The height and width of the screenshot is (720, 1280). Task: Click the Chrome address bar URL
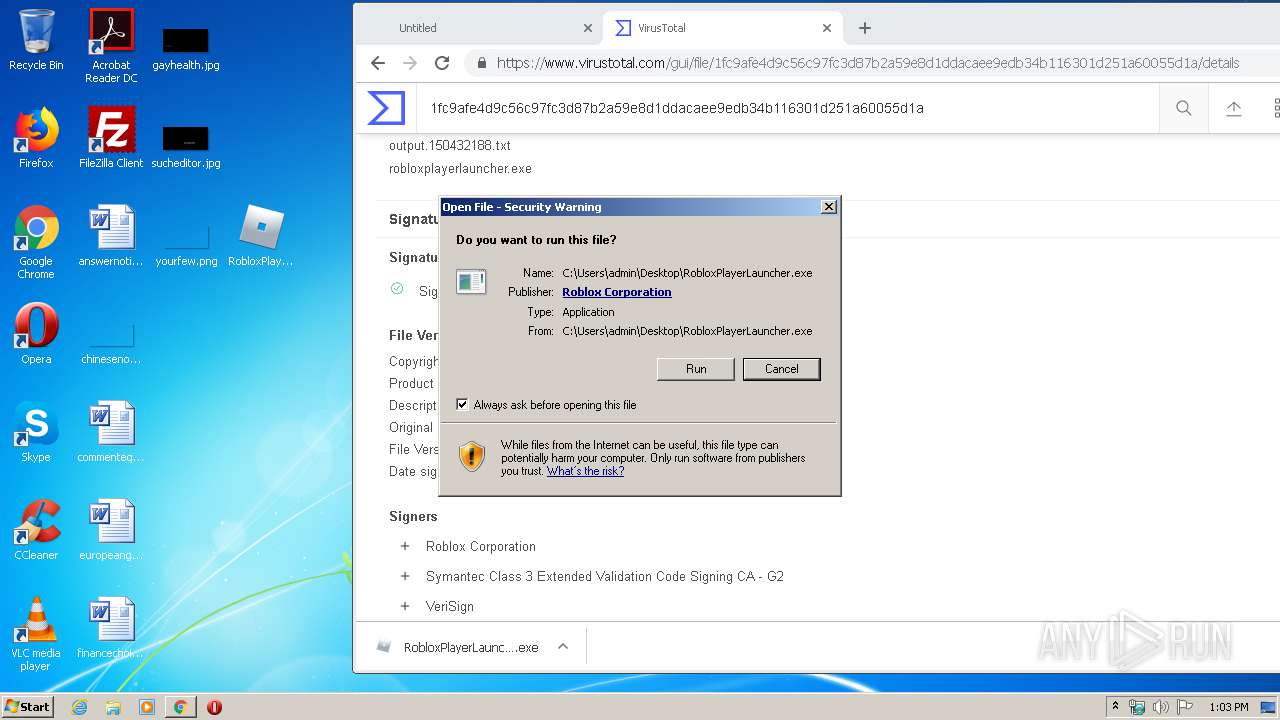coord(868,63)
